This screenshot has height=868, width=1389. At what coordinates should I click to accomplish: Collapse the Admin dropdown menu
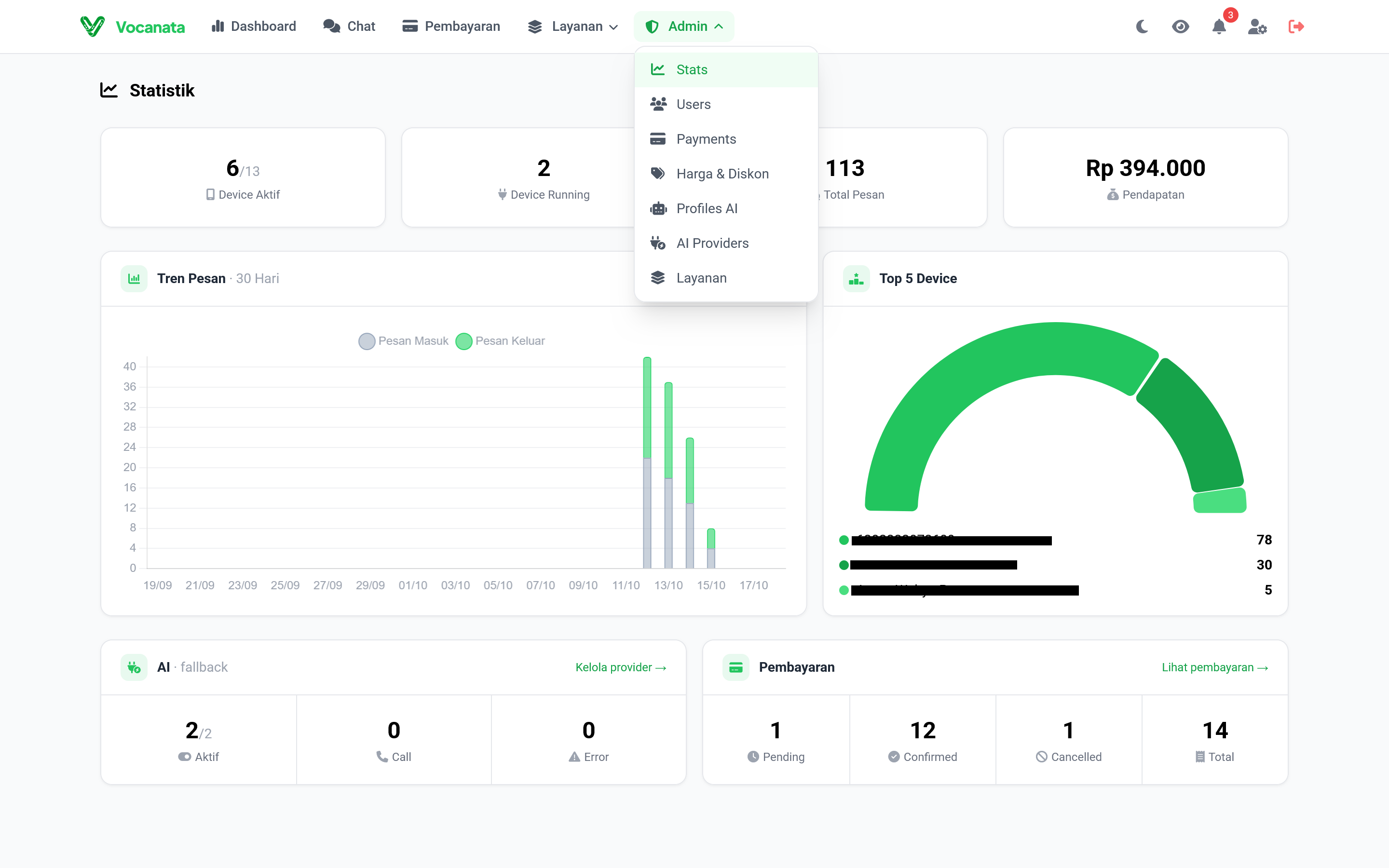tap(683, 27)
